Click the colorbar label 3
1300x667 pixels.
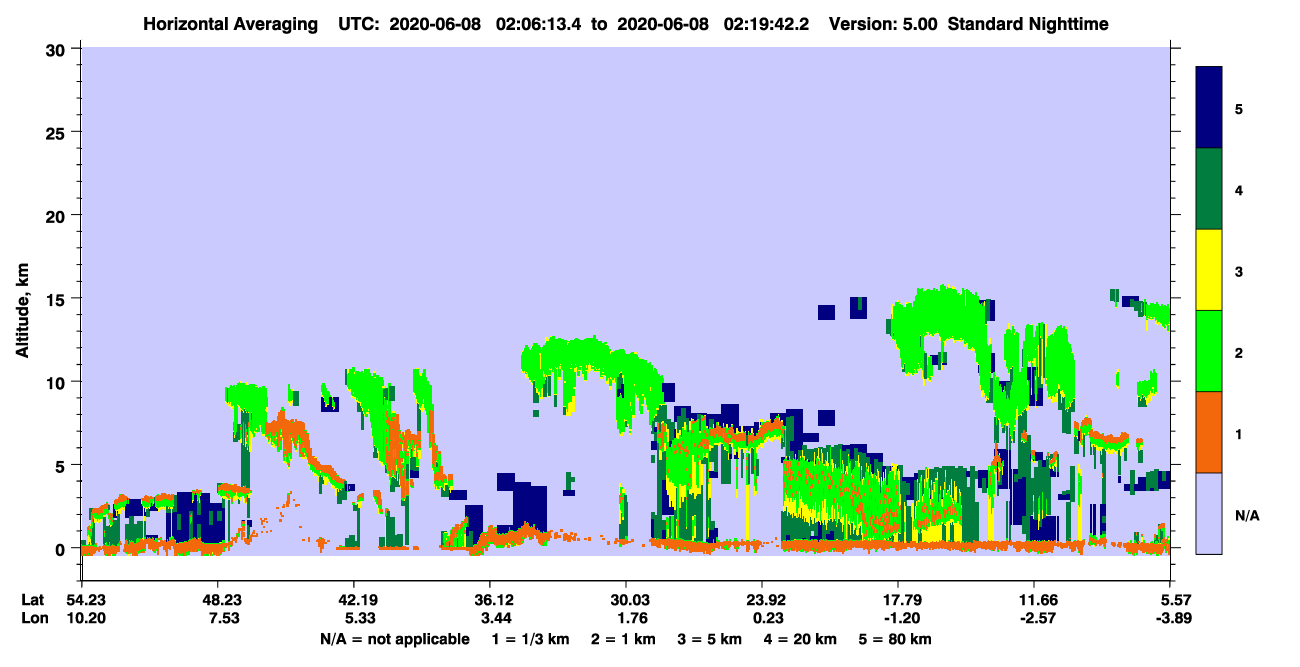coord(1239,271)
